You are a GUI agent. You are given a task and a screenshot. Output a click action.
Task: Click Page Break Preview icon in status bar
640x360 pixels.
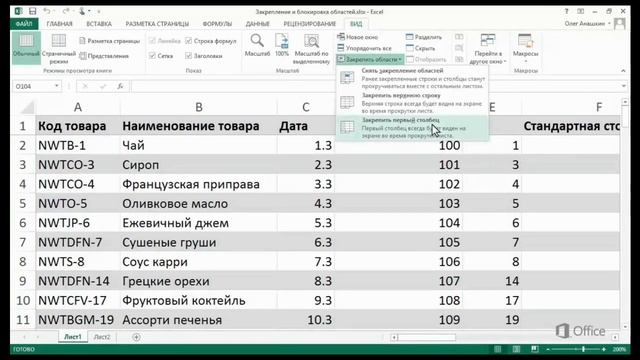pyautogui.click(x=535, y=349)
